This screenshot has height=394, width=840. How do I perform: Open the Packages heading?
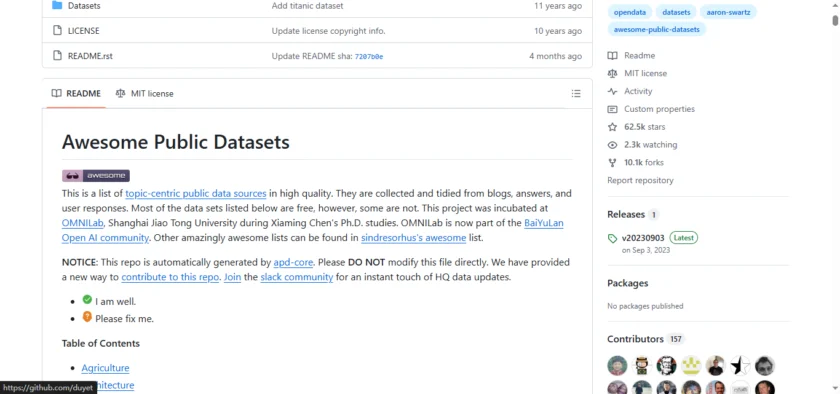(x=627, y=283)
